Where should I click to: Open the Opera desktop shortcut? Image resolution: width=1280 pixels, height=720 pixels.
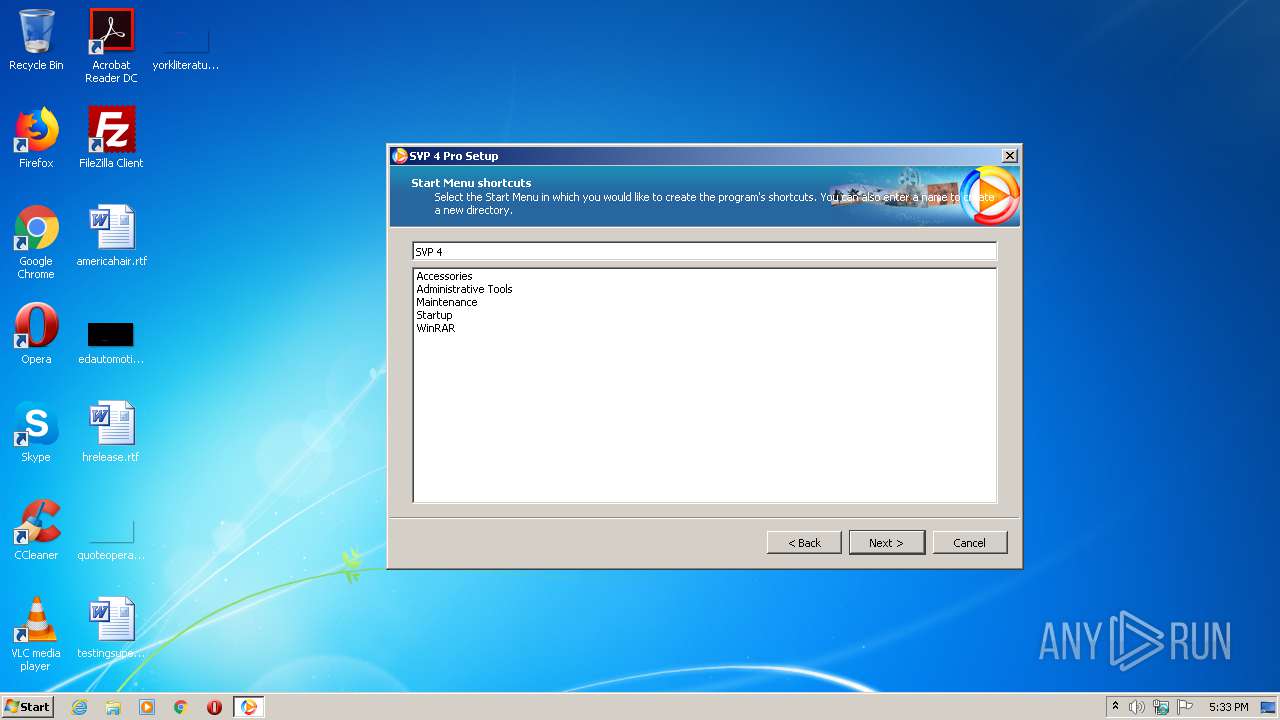pyautogui.click(x=36, y=334)
